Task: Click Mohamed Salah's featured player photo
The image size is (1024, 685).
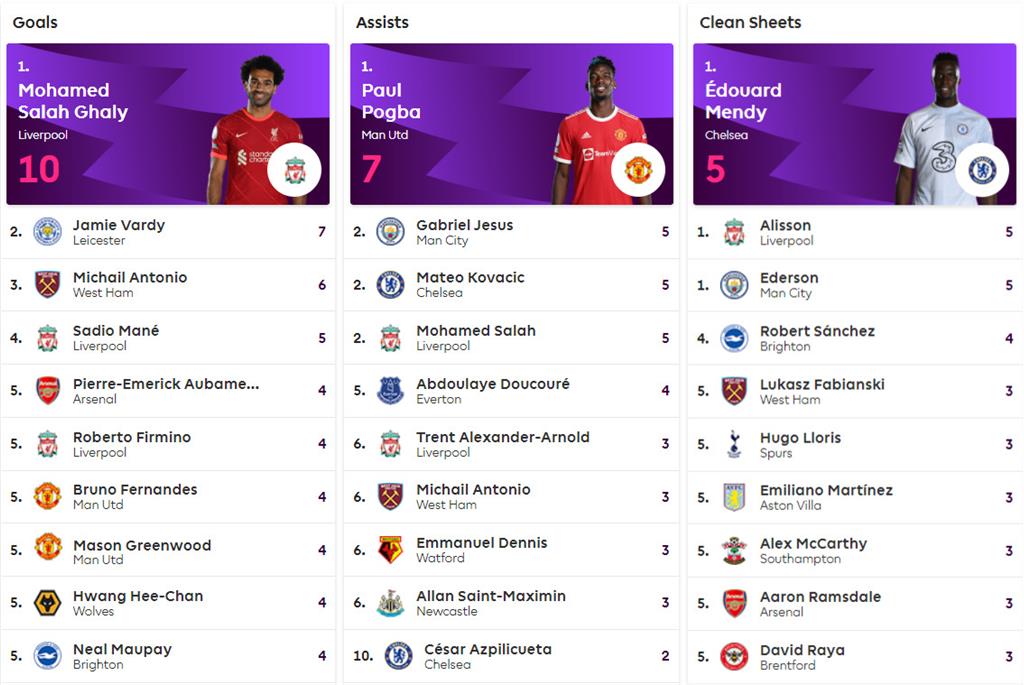Action: point(254,130)
